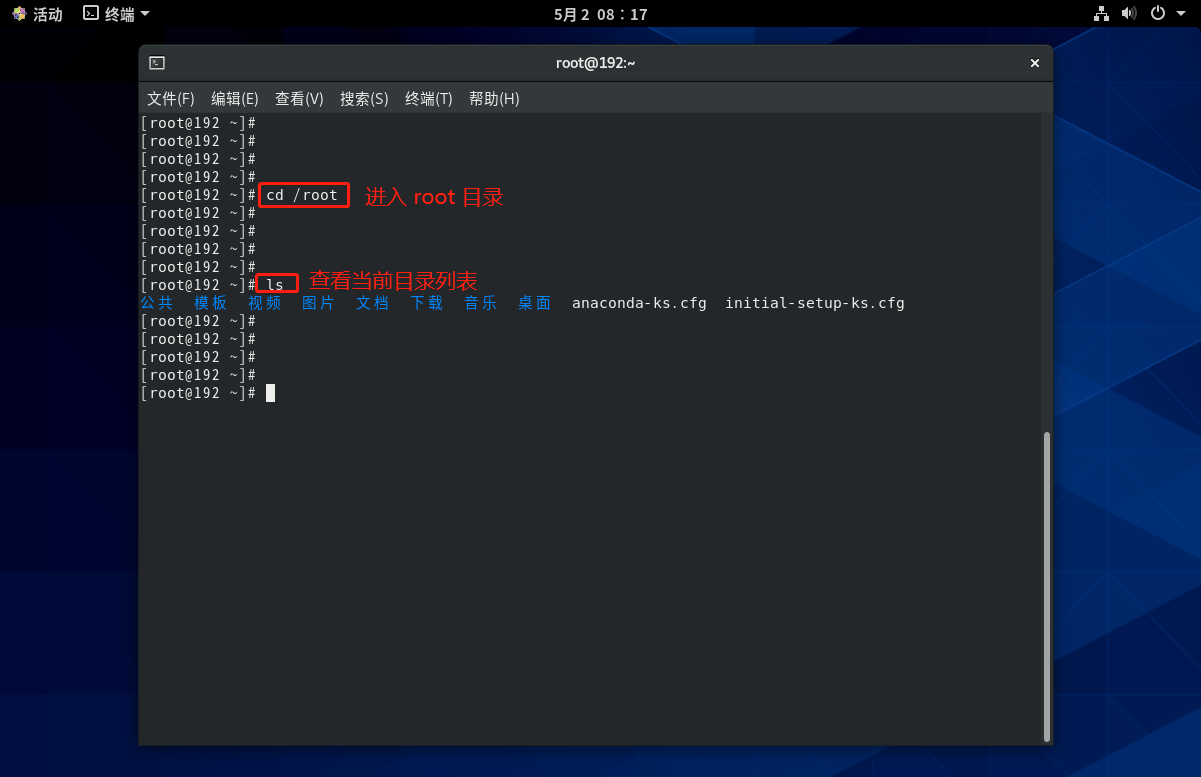Image resolution: width=1201 pixels, height=777 pixels.
Task: Open the 帮助(H) menu
Action: (x=494, y=99)
